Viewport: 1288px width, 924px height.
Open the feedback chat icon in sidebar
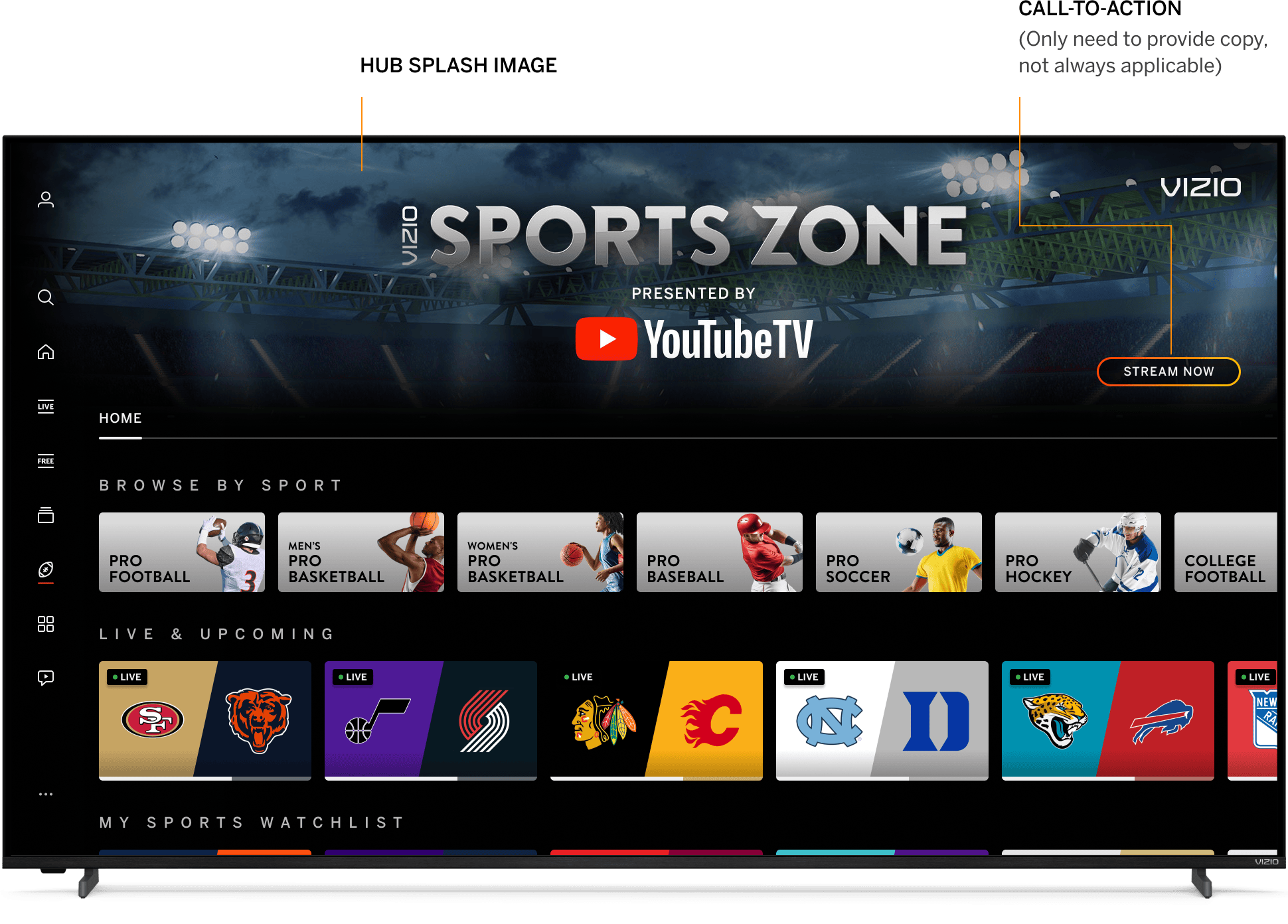coord(46,678)
